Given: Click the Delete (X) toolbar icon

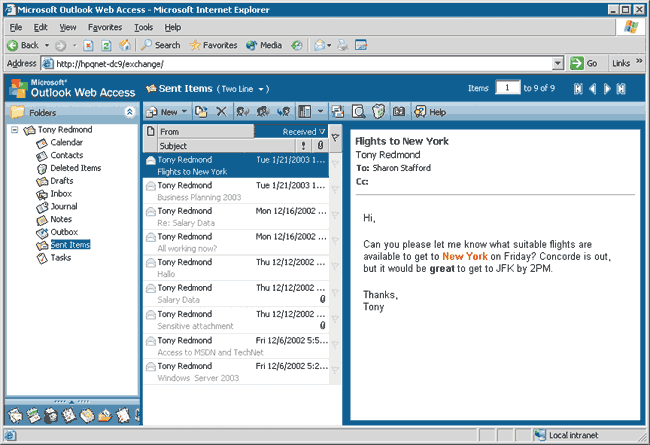Looking at the screenshot, I should [x=222, y=112].
